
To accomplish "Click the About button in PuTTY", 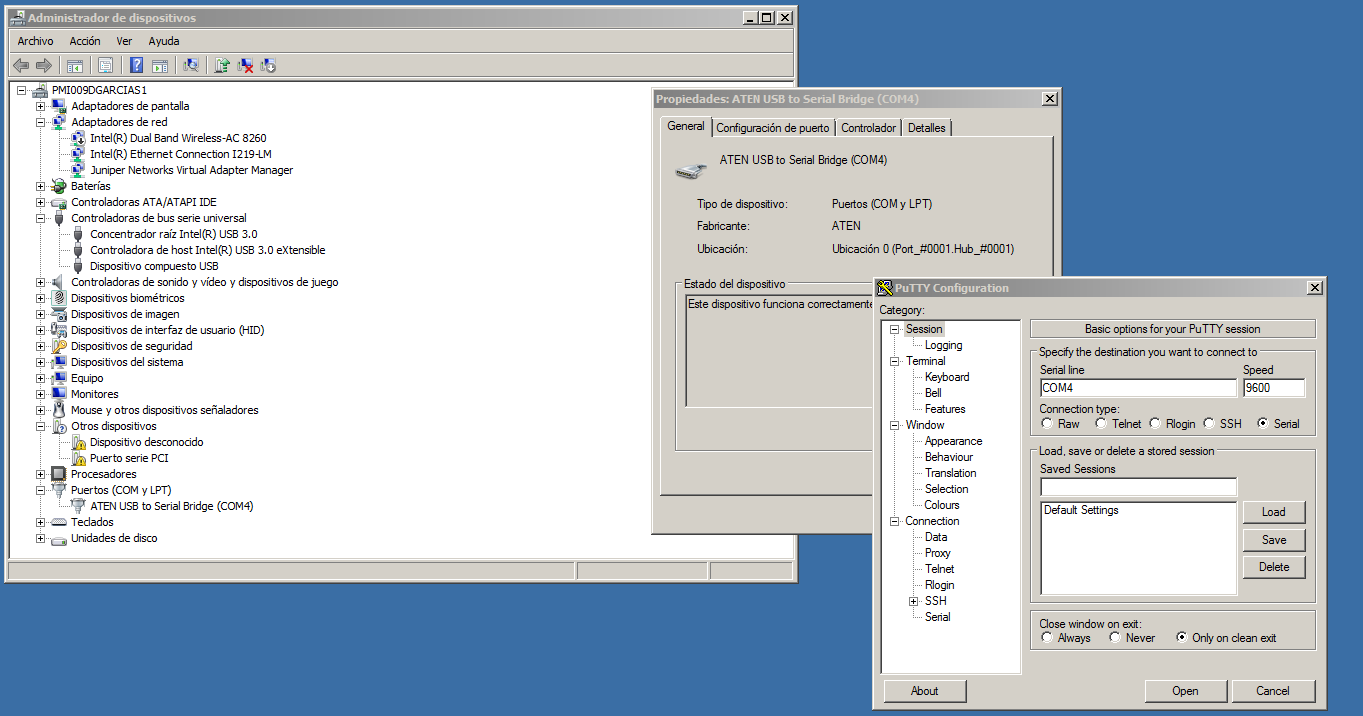I will pos(923,691).
